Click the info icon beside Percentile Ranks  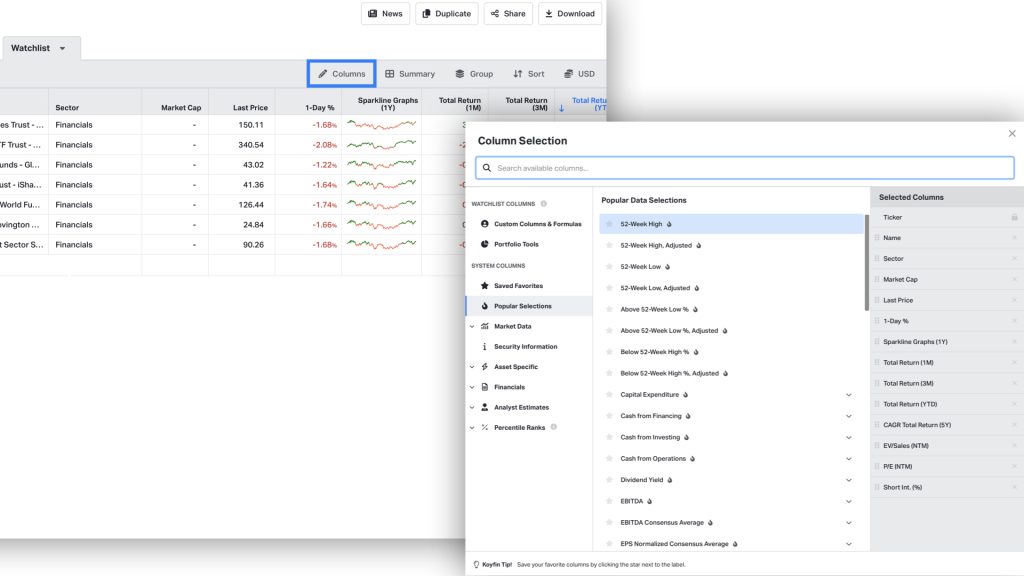[x=553, y=427]
